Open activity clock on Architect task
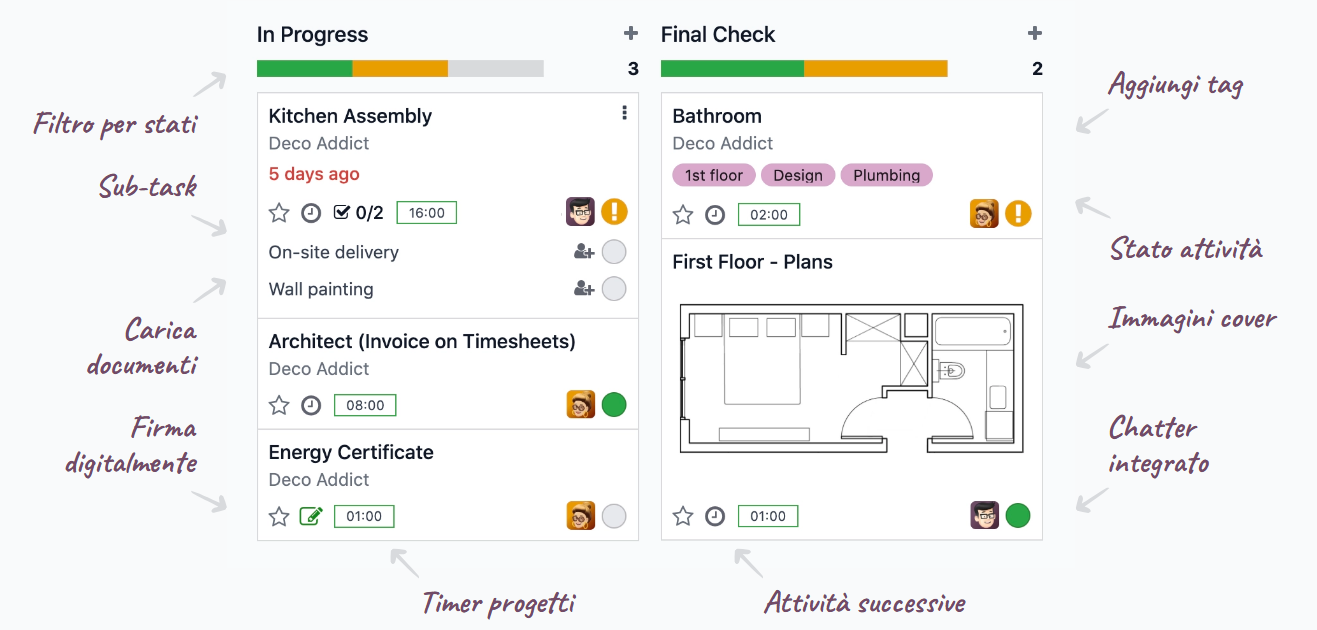 click(x=311, y=405)
